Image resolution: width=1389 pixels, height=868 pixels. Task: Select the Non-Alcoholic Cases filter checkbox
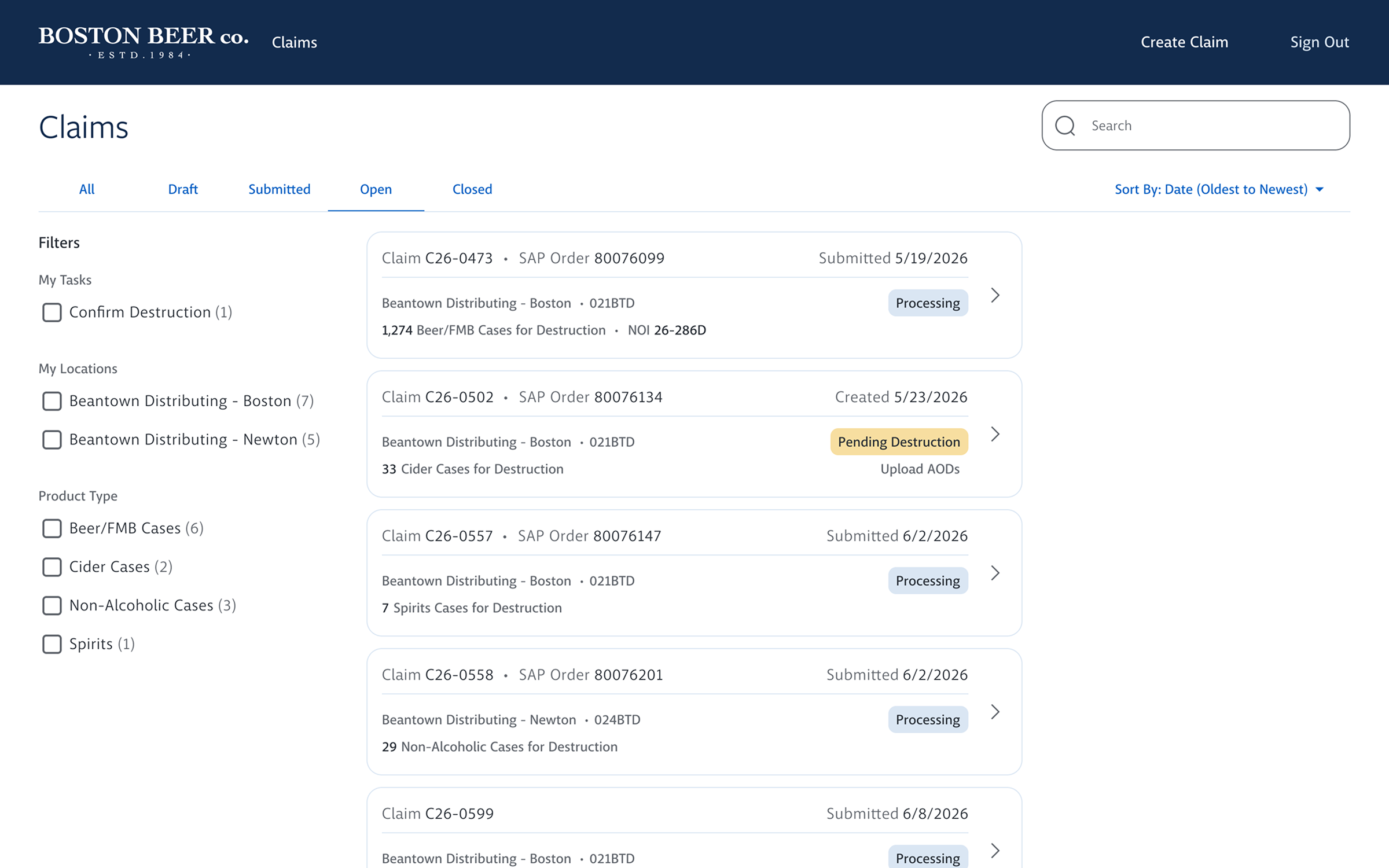[x=52, y=606]
